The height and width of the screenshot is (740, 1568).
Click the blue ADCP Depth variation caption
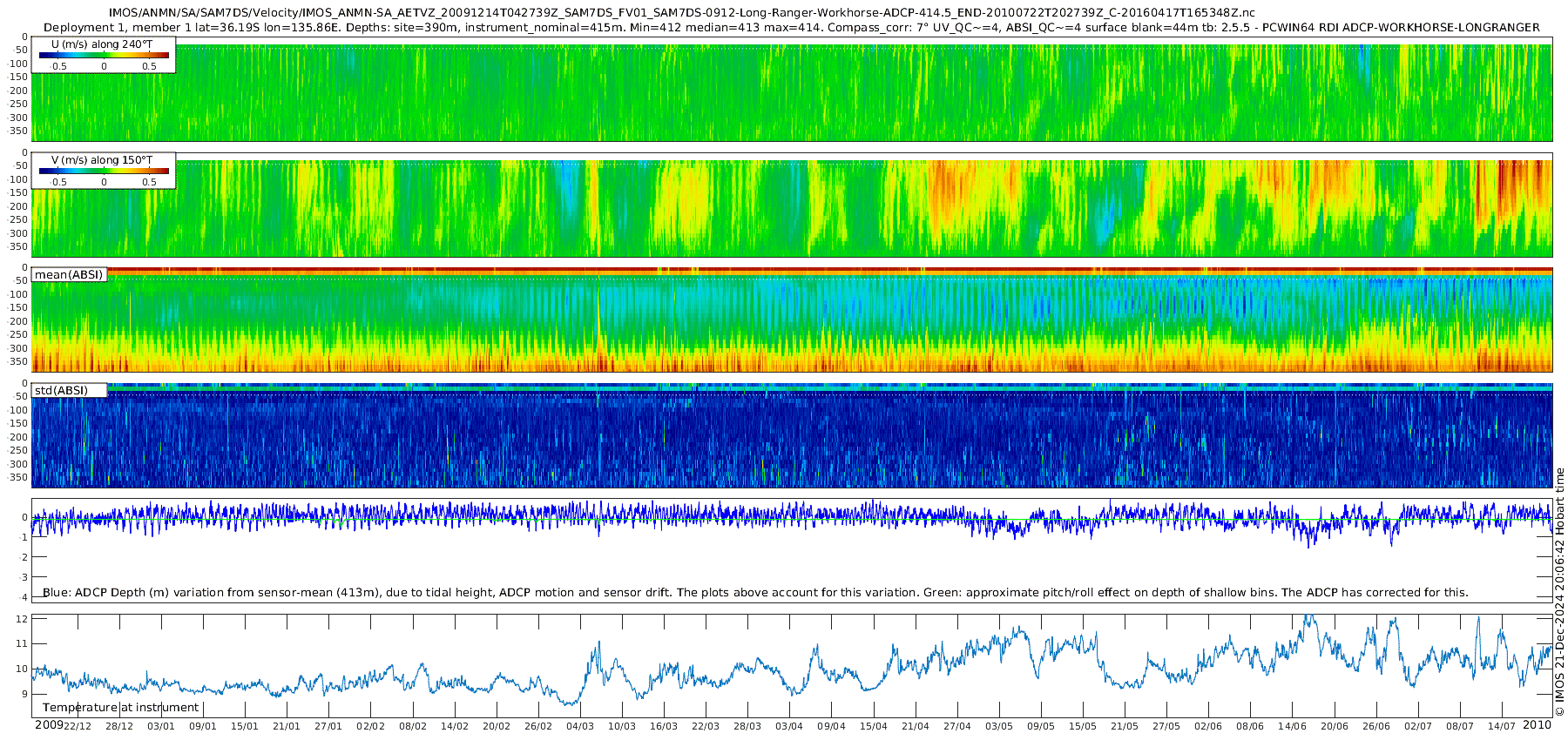(755, 593)
